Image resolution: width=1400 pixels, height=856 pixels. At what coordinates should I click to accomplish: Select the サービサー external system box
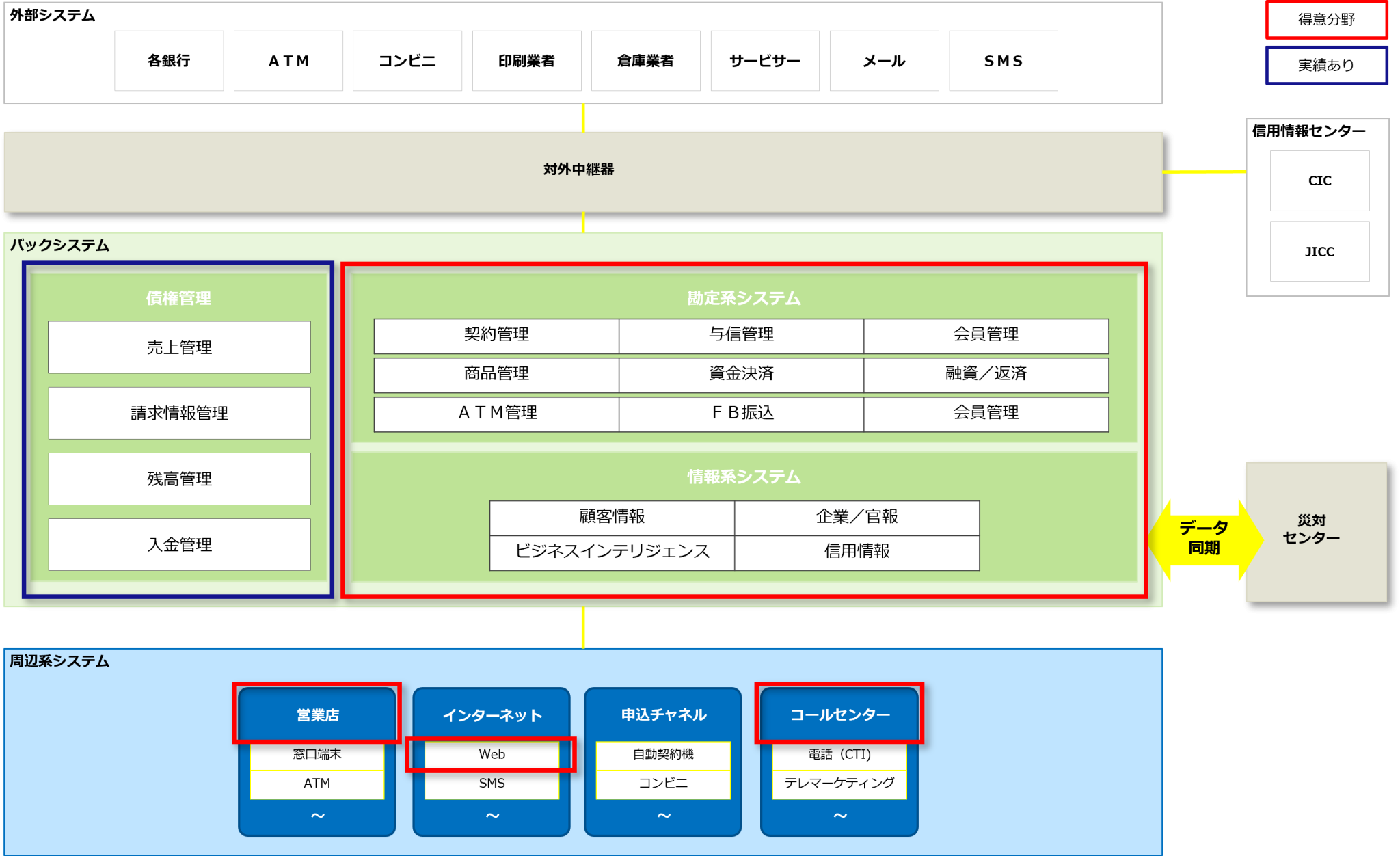764,61
